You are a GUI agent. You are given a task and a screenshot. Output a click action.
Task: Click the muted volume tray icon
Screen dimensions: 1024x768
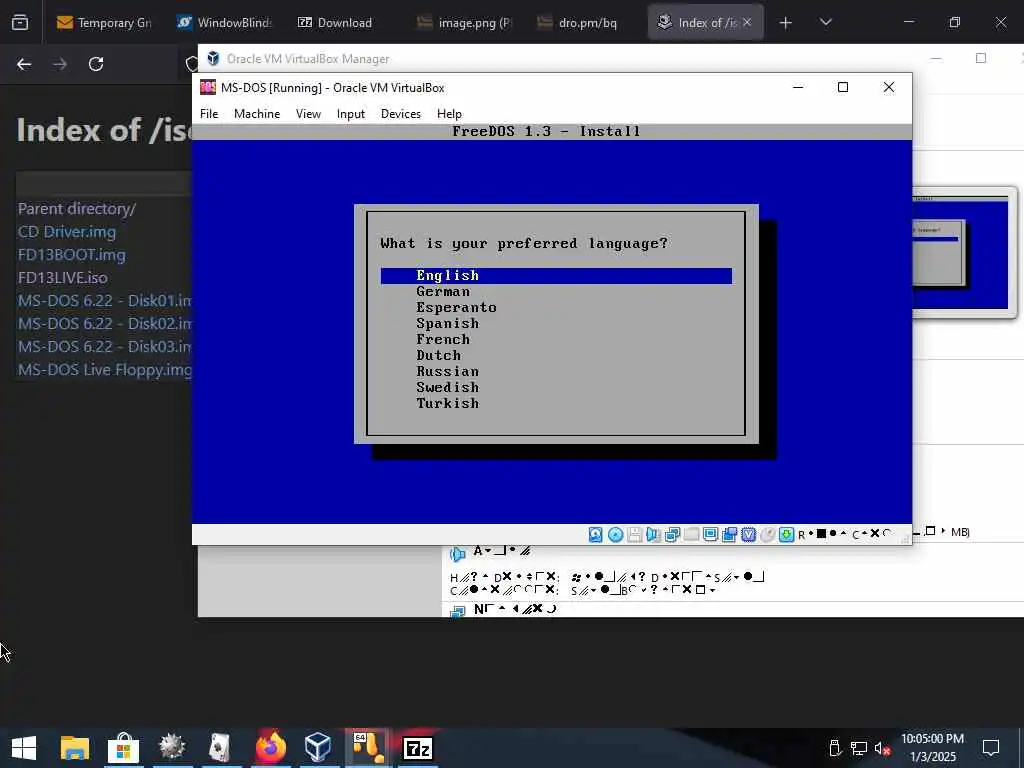coord(883,748)
